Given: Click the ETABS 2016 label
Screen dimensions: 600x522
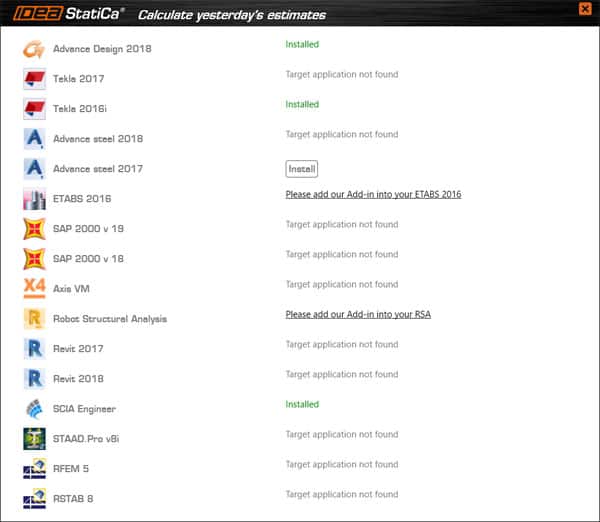Looking at the screenshot, I should point(82,199).
